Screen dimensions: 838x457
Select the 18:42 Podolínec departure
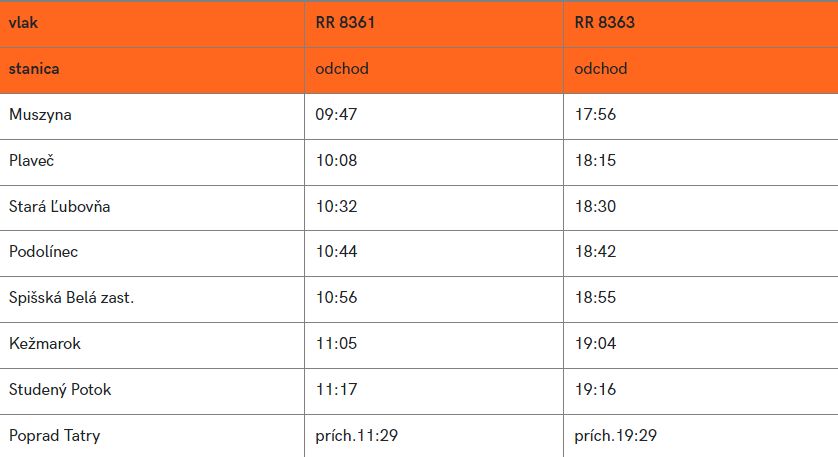tap(595, 252)
